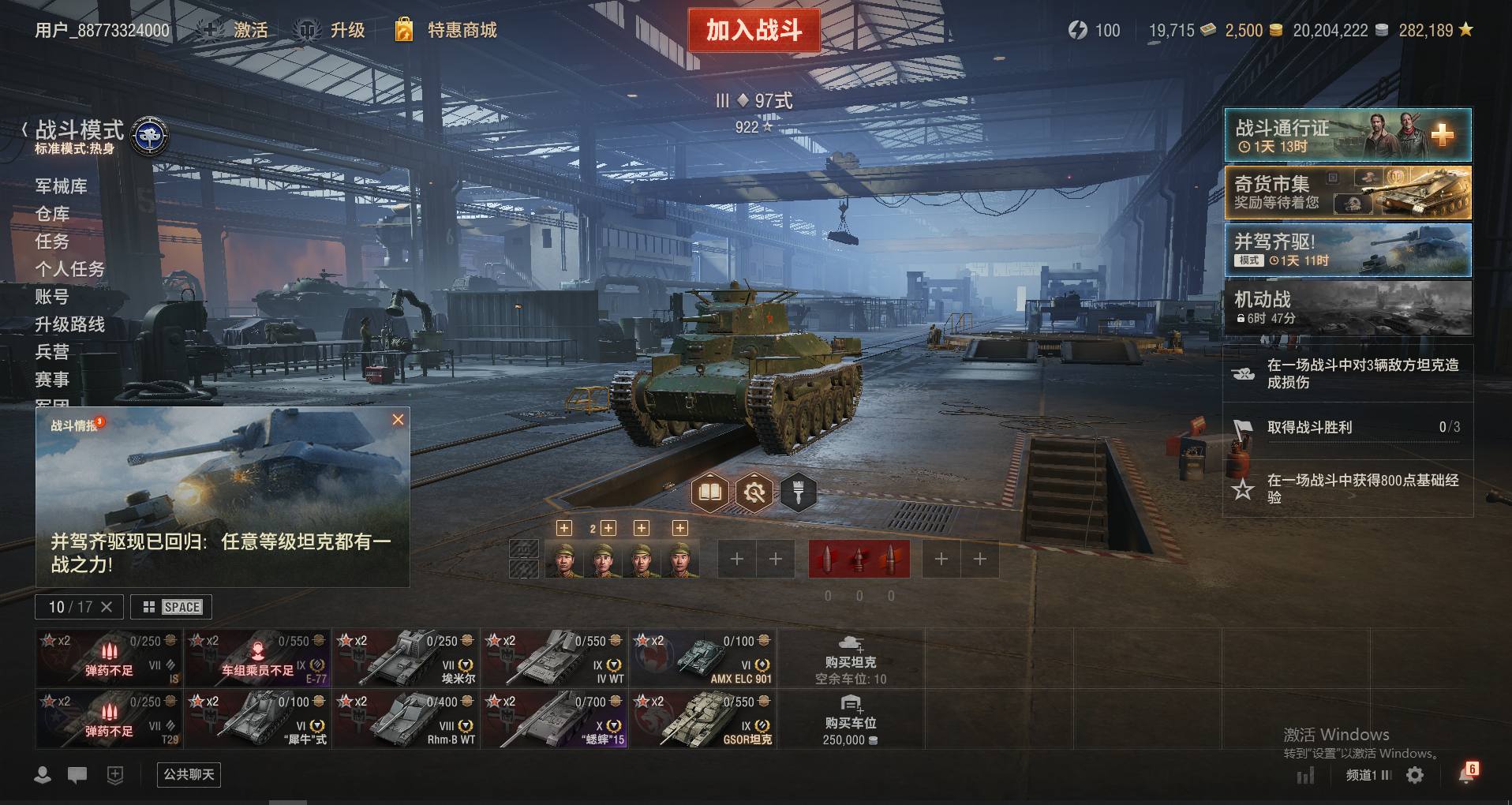Expand the 战斗模式 battle mode selector
Viewport: 1512px width, 805px height.
pyautogui.click(x=79, y=136)
